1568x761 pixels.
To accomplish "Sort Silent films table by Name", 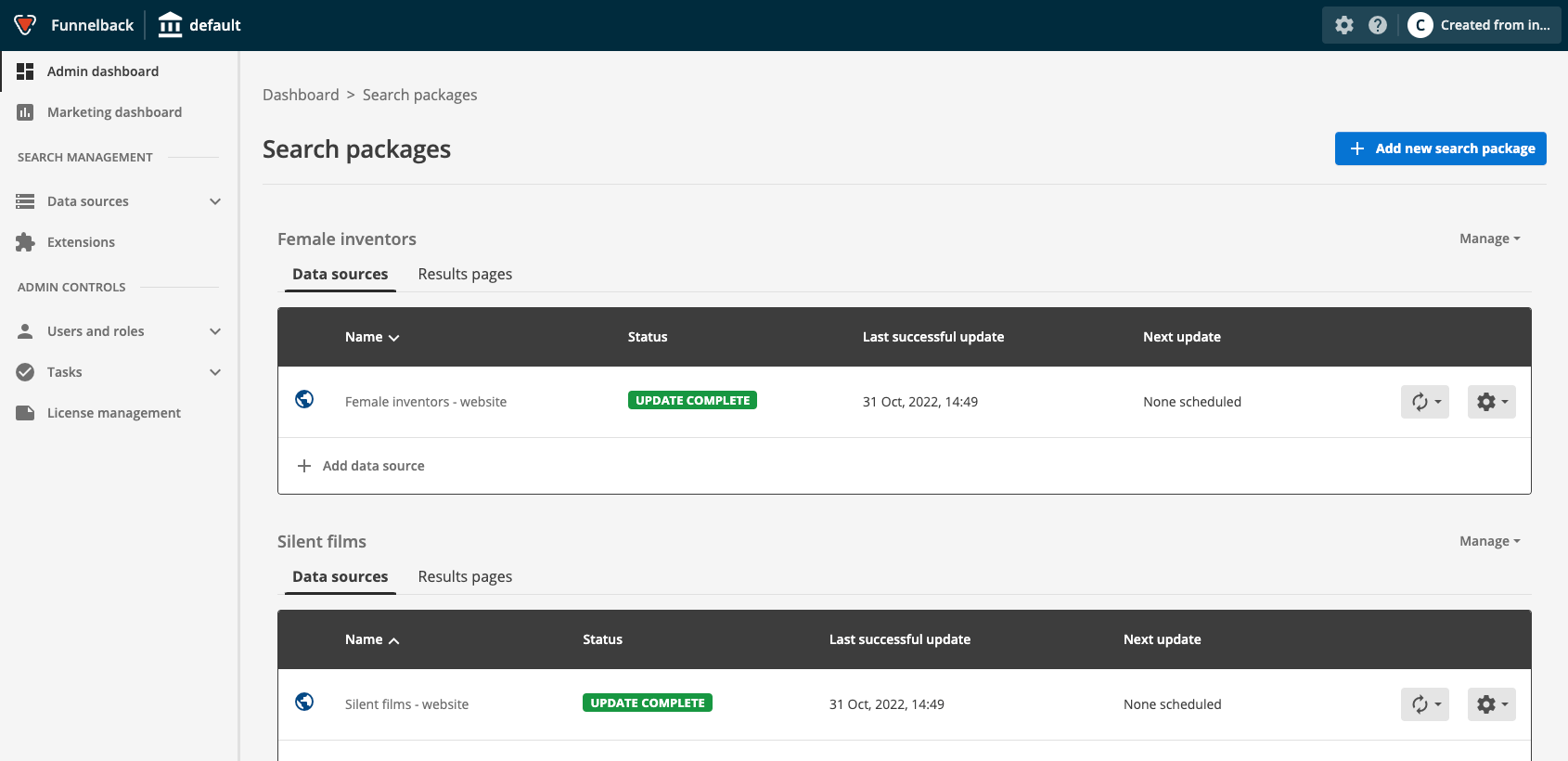I will point(372,639).
